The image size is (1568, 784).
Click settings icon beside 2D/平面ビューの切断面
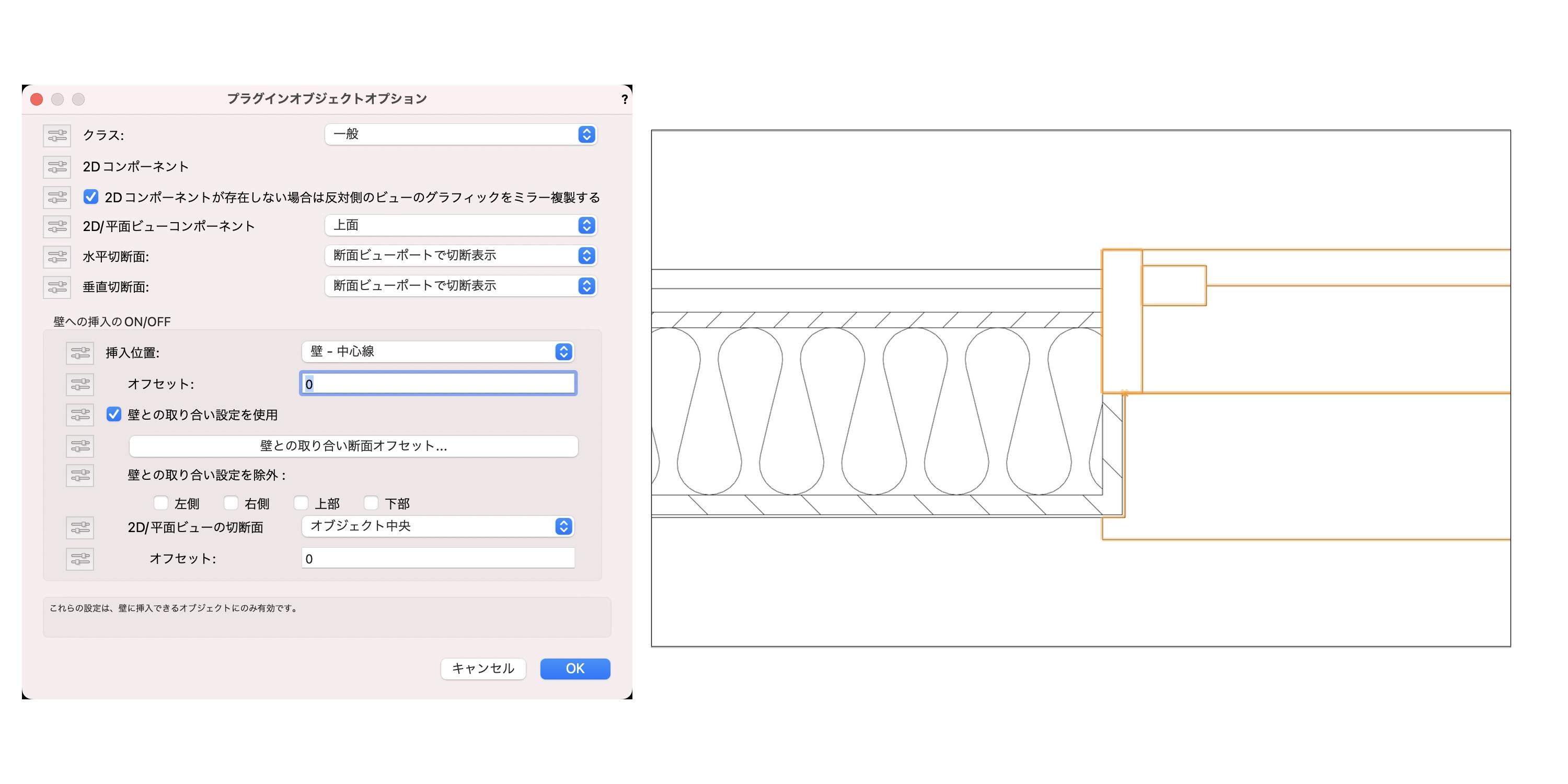80,528
